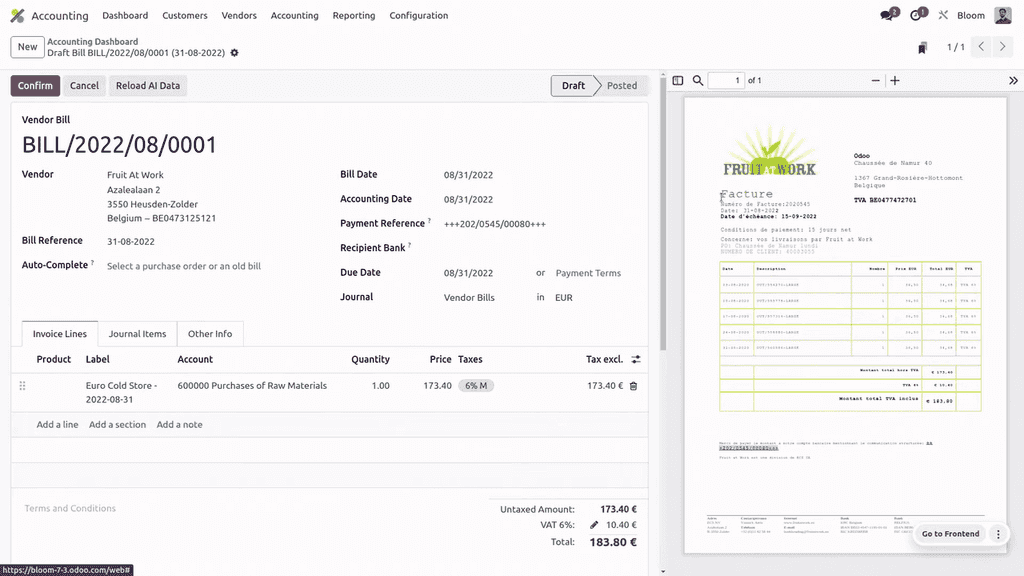
Task: Delete the Euro Cold Store invoice line
Action: (633, 386)
